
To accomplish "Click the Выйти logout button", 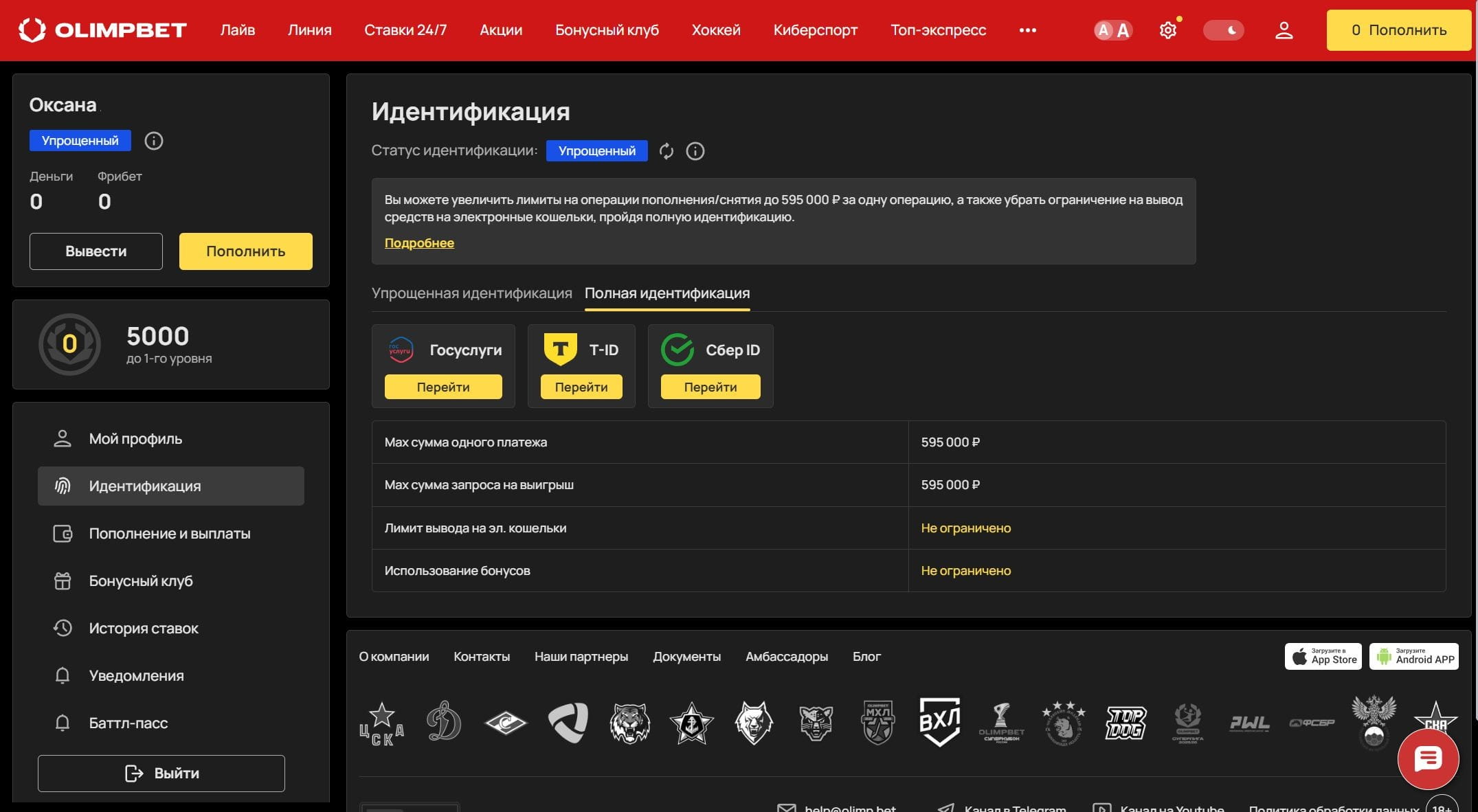I will click(x=161, y=774).
